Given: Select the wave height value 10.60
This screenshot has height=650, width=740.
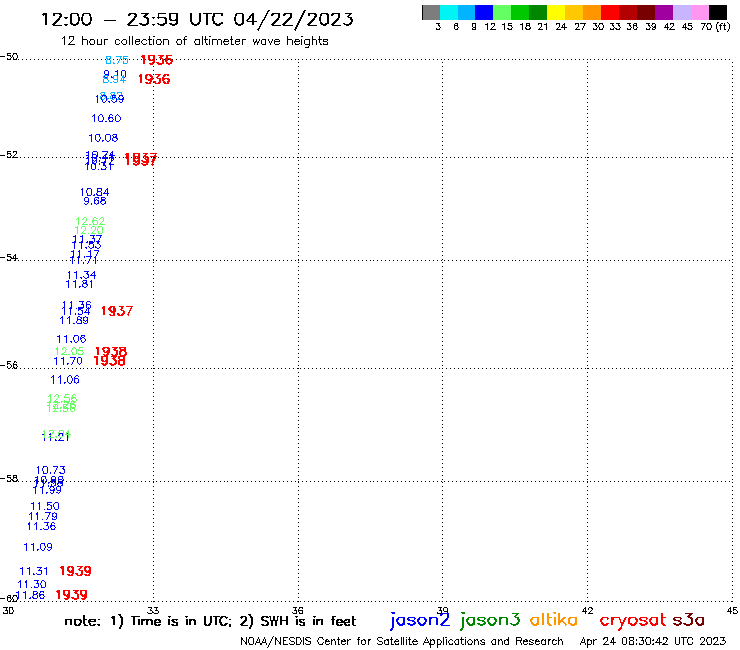Looking at the screenshot, I should click(106, 118).
